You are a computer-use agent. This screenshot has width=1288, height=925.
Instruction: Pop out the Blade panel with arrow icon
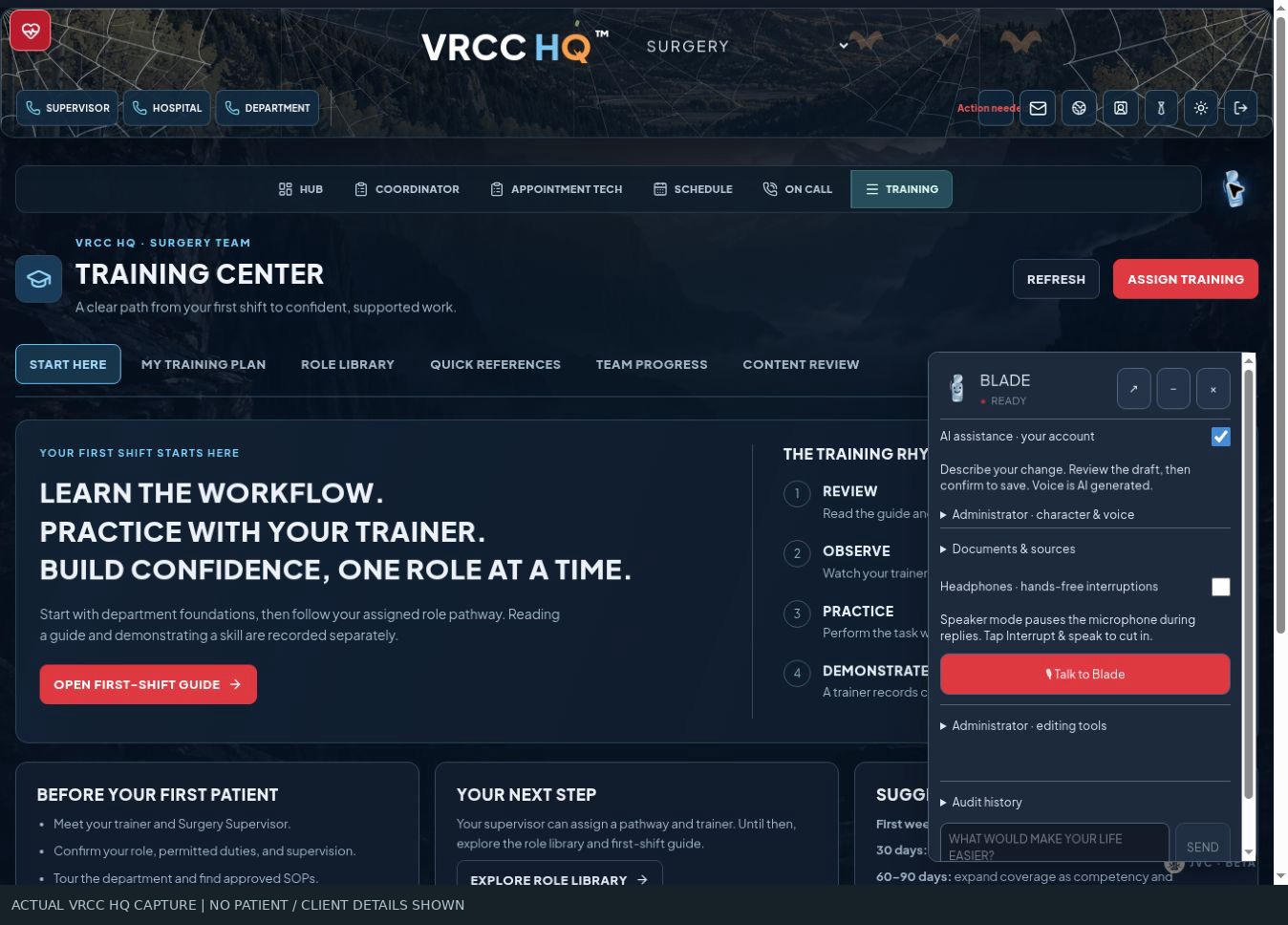coord(1133,389)
